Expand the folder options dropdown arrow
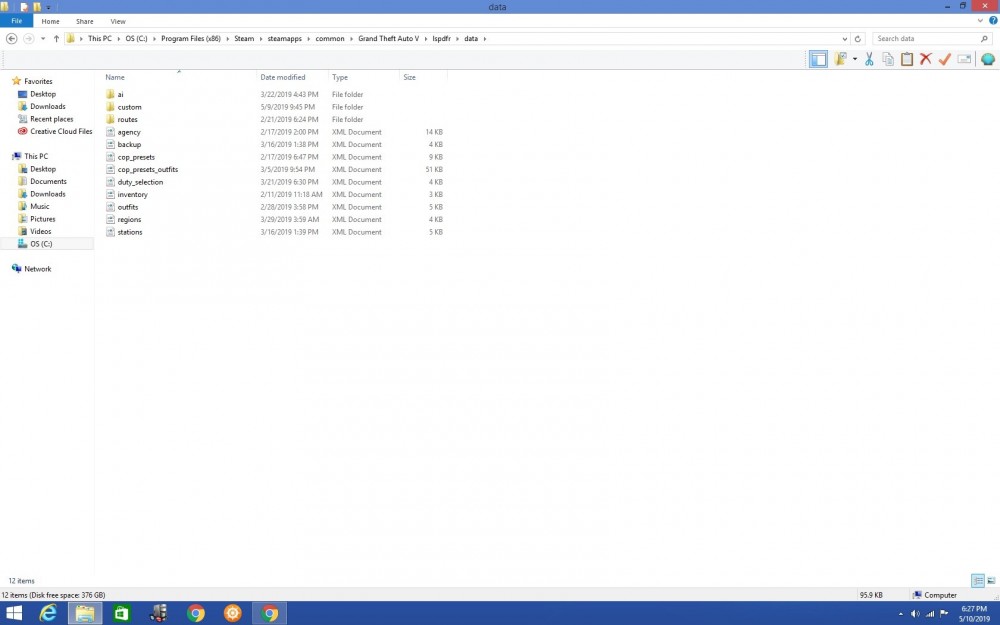This screenshot has width=1000, height=625. click(855, 59)
